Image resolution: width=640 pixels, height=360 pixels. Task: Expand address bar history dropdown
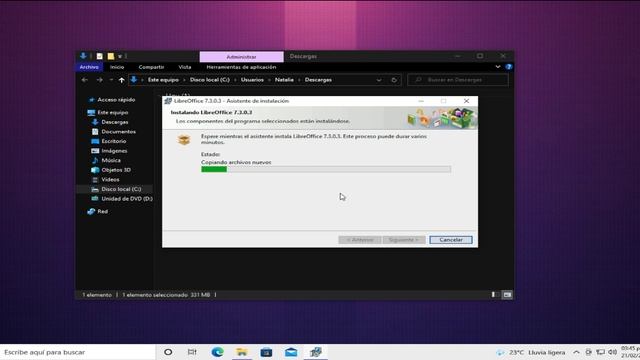(379, 80)
